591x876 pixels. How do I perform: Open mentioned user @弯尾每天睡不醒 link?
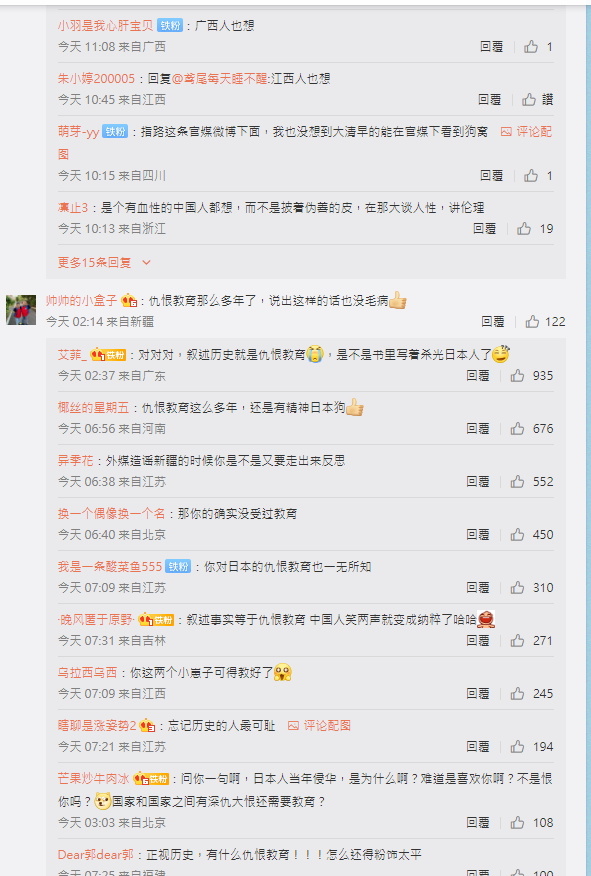(x=220, y=79)
